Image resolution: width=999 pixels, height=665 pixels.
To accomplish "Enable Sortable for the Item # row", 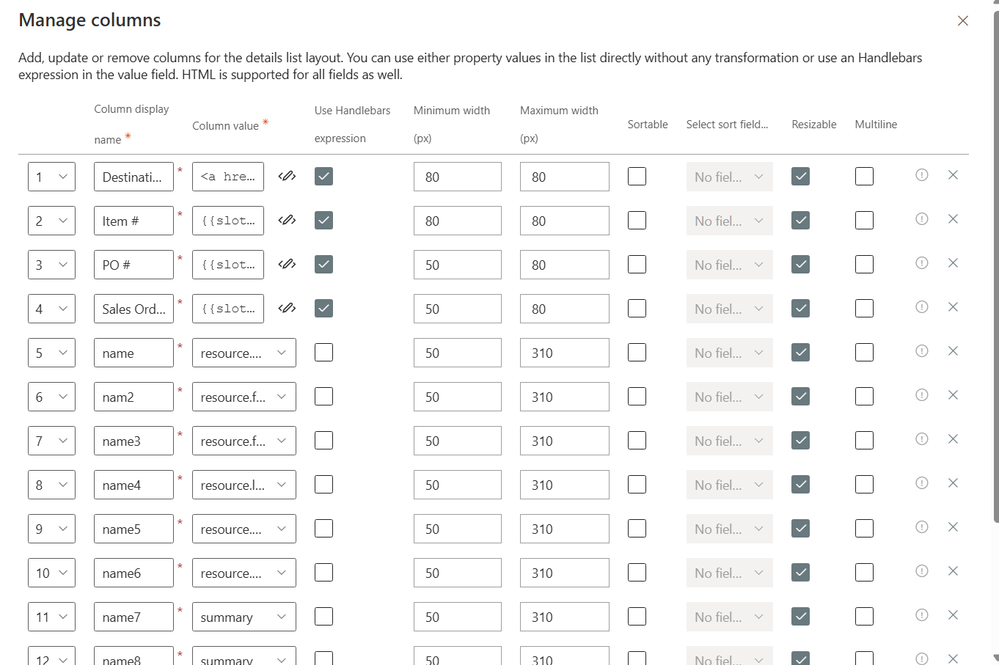I will click(x=637, y=221).
